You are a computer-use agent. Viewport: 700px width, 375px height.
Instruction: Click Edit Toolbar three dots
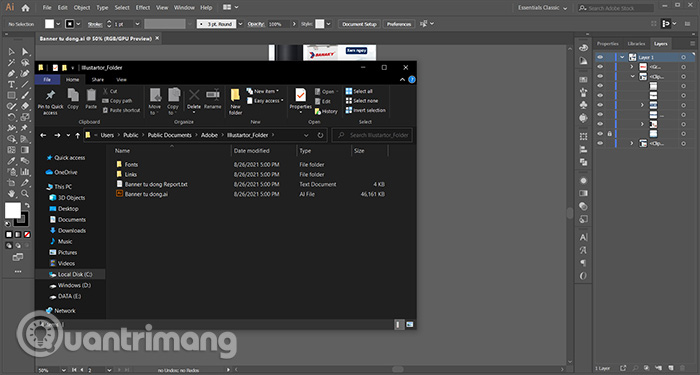[18, 271]
